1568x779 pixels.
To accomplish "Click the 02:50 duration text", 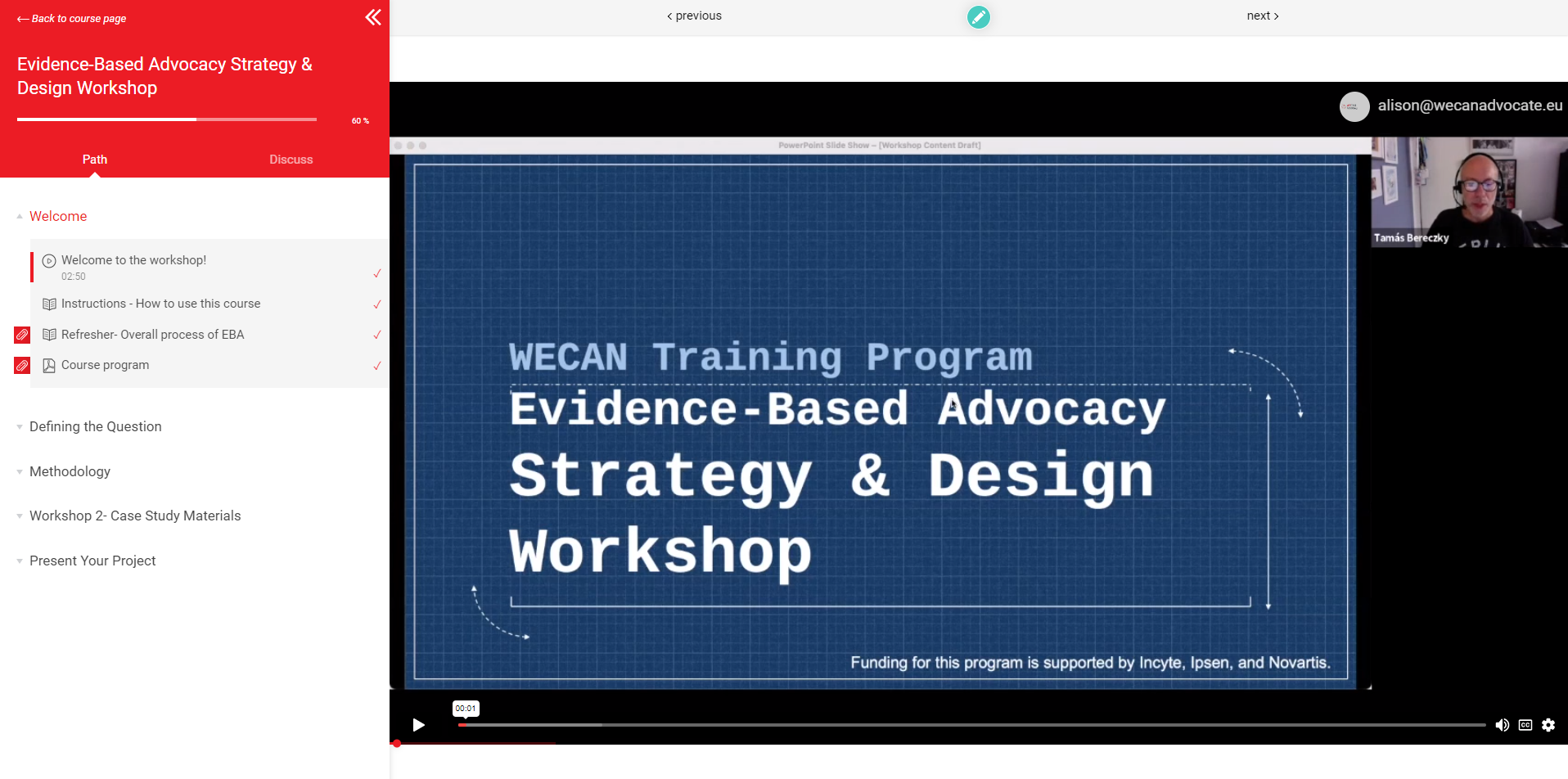I will (x=74, y=277).
